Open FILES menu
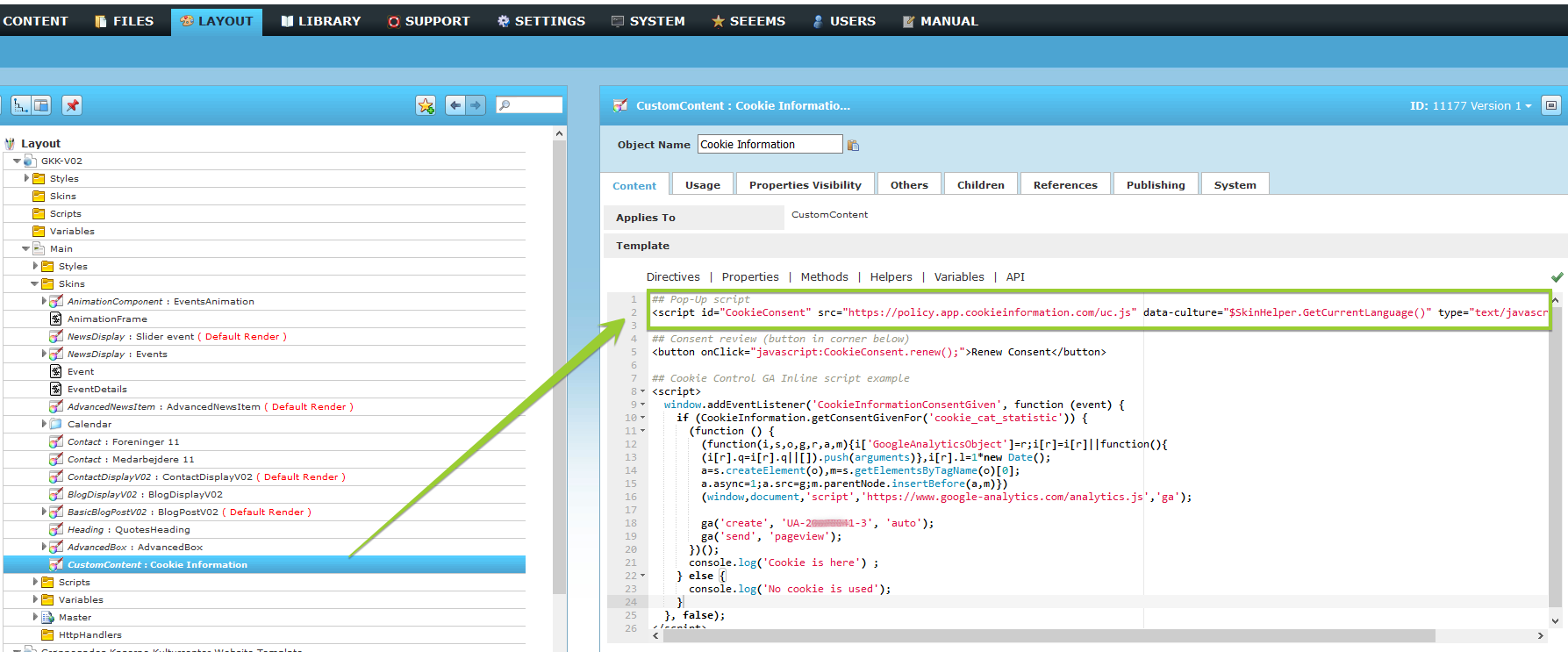 click(124, 21)
